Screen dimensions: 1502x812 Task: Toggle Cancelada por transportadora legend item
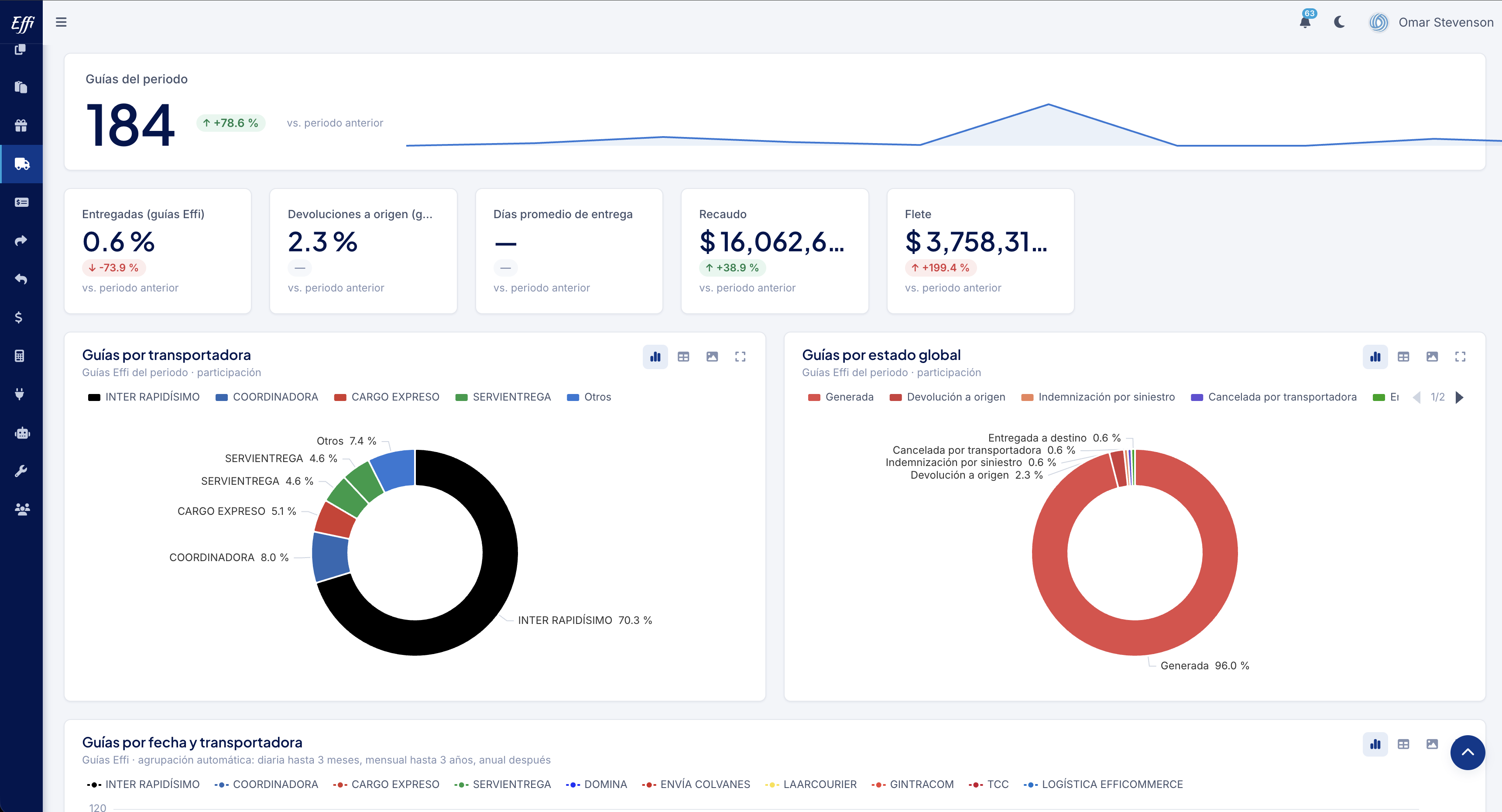pos(1273,397)
